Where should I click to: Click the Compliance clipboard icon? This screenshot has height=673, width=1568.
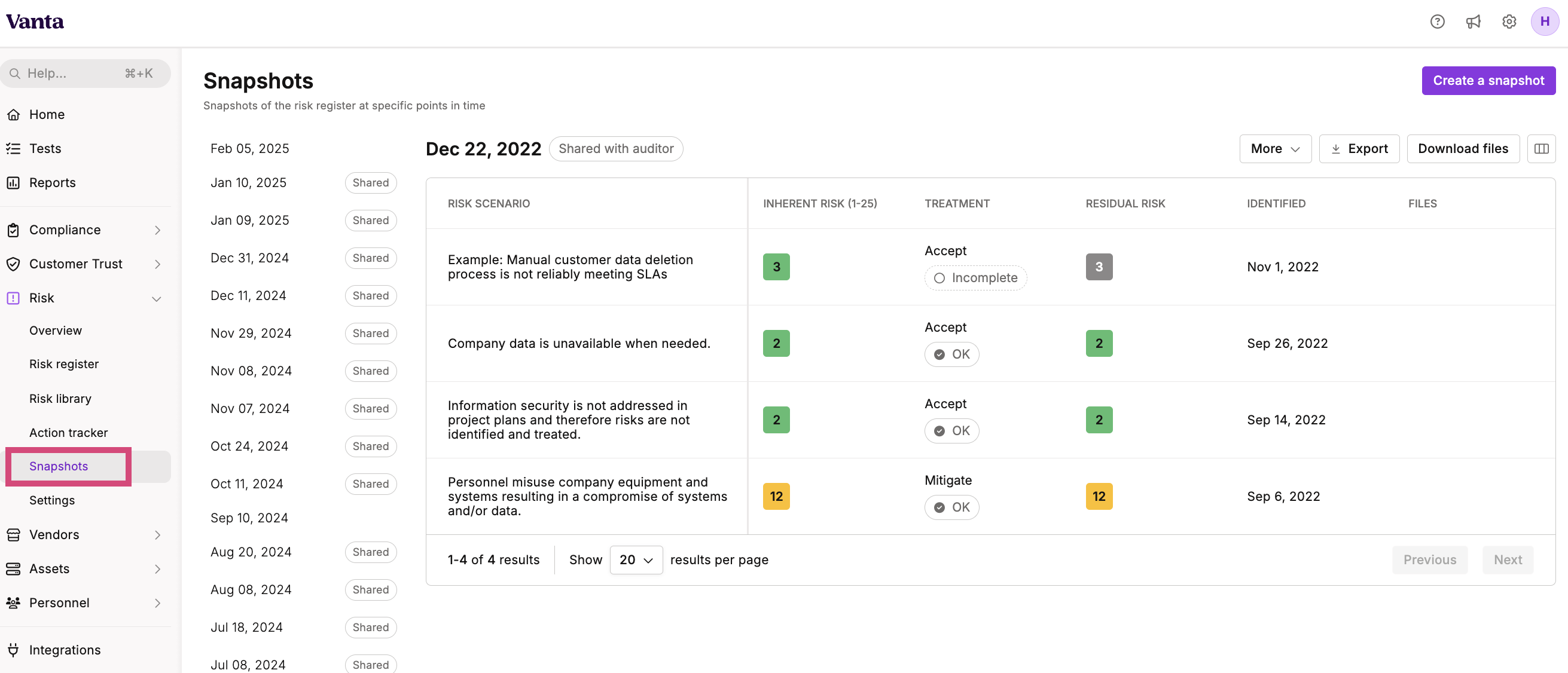pyautogui.click(x=13, y=230)
